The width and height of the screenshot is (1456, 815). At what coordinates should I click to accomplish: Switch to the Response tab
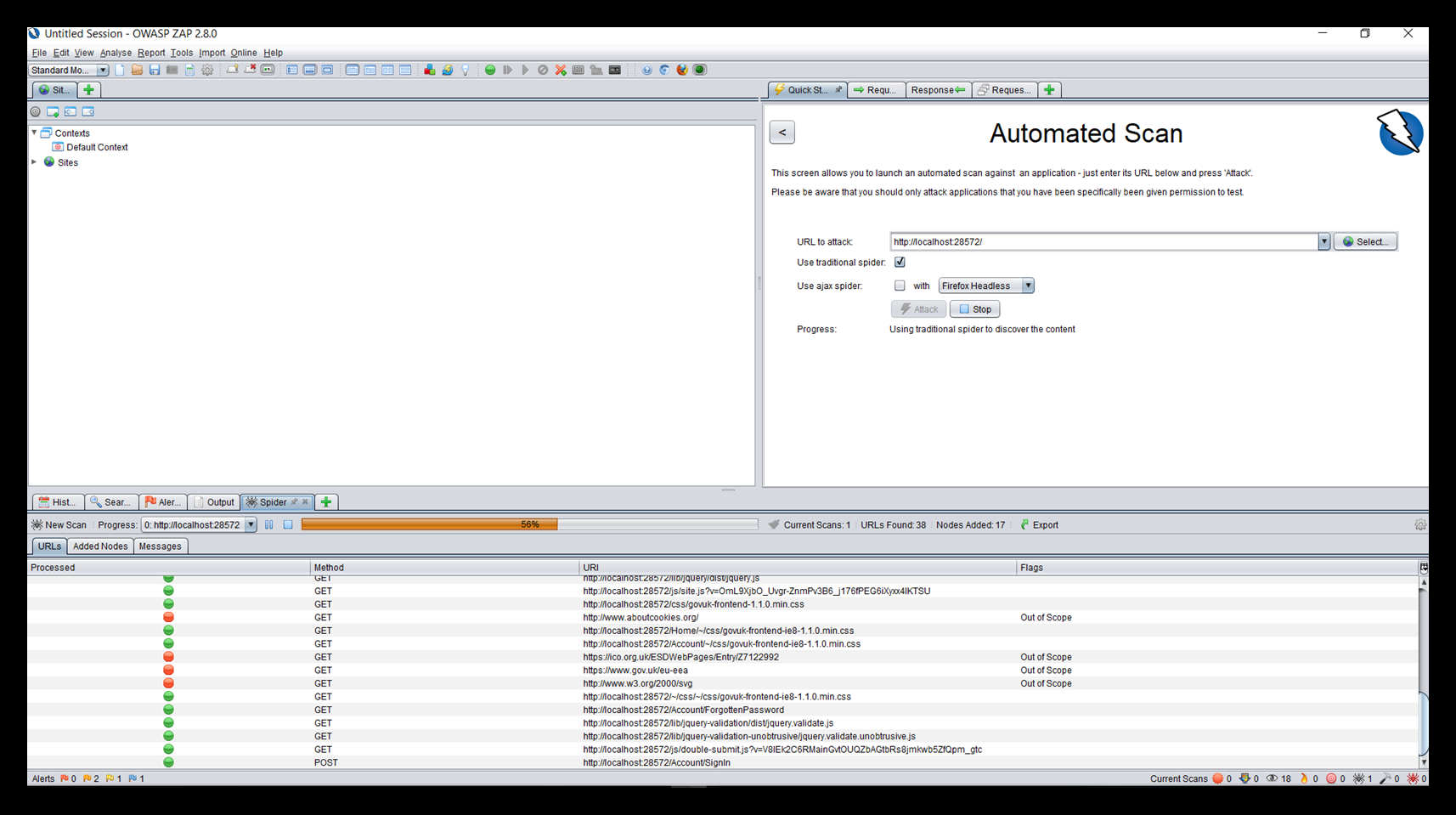click(x=937, y=89)
